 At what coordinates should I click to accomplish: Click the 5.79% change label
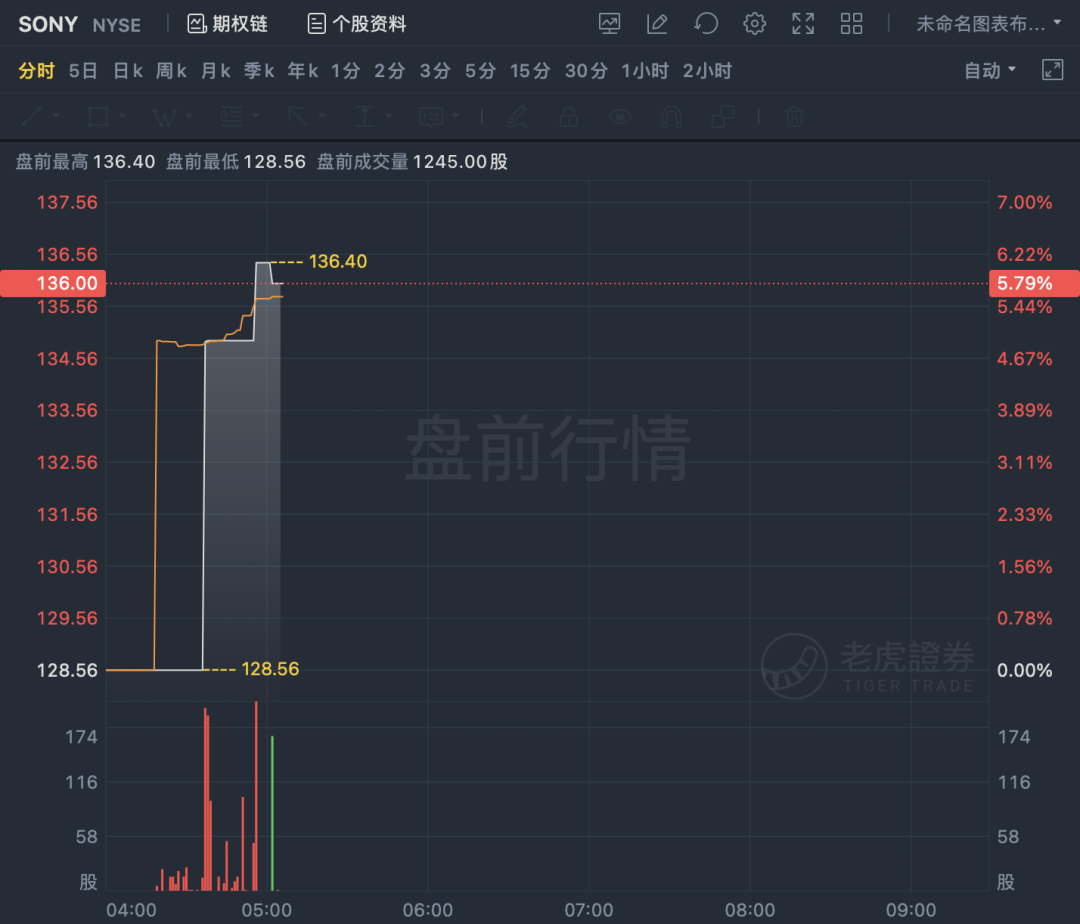coord(1034,283)
